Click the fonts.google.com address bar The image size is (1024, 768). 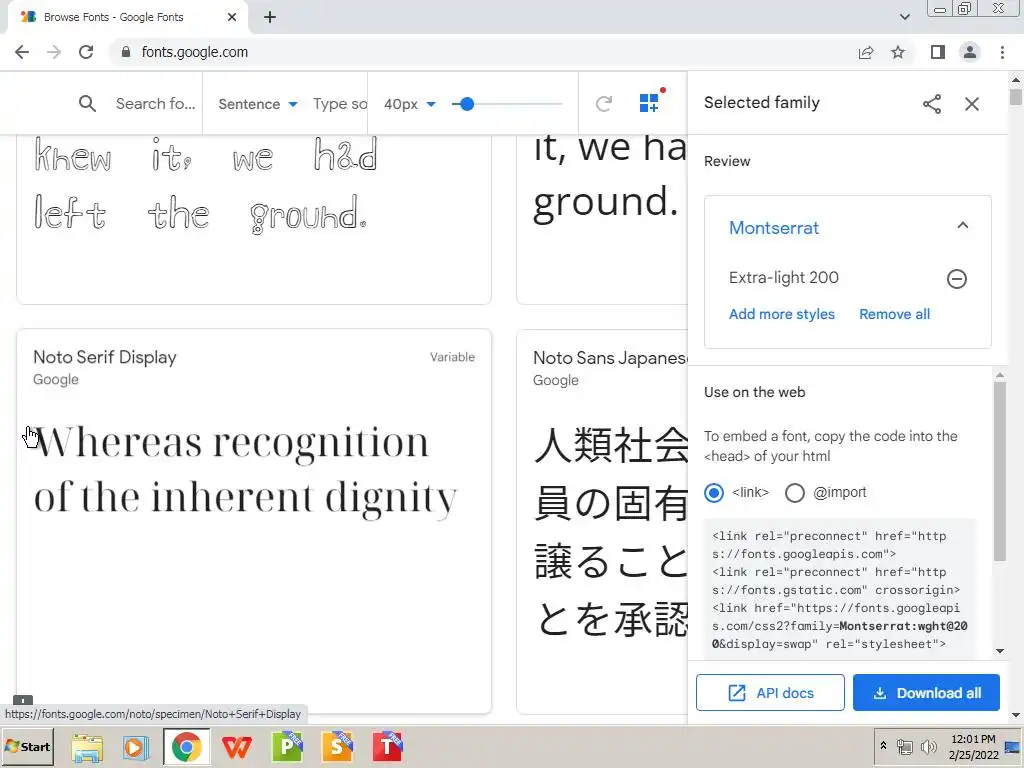pos(195,52)
